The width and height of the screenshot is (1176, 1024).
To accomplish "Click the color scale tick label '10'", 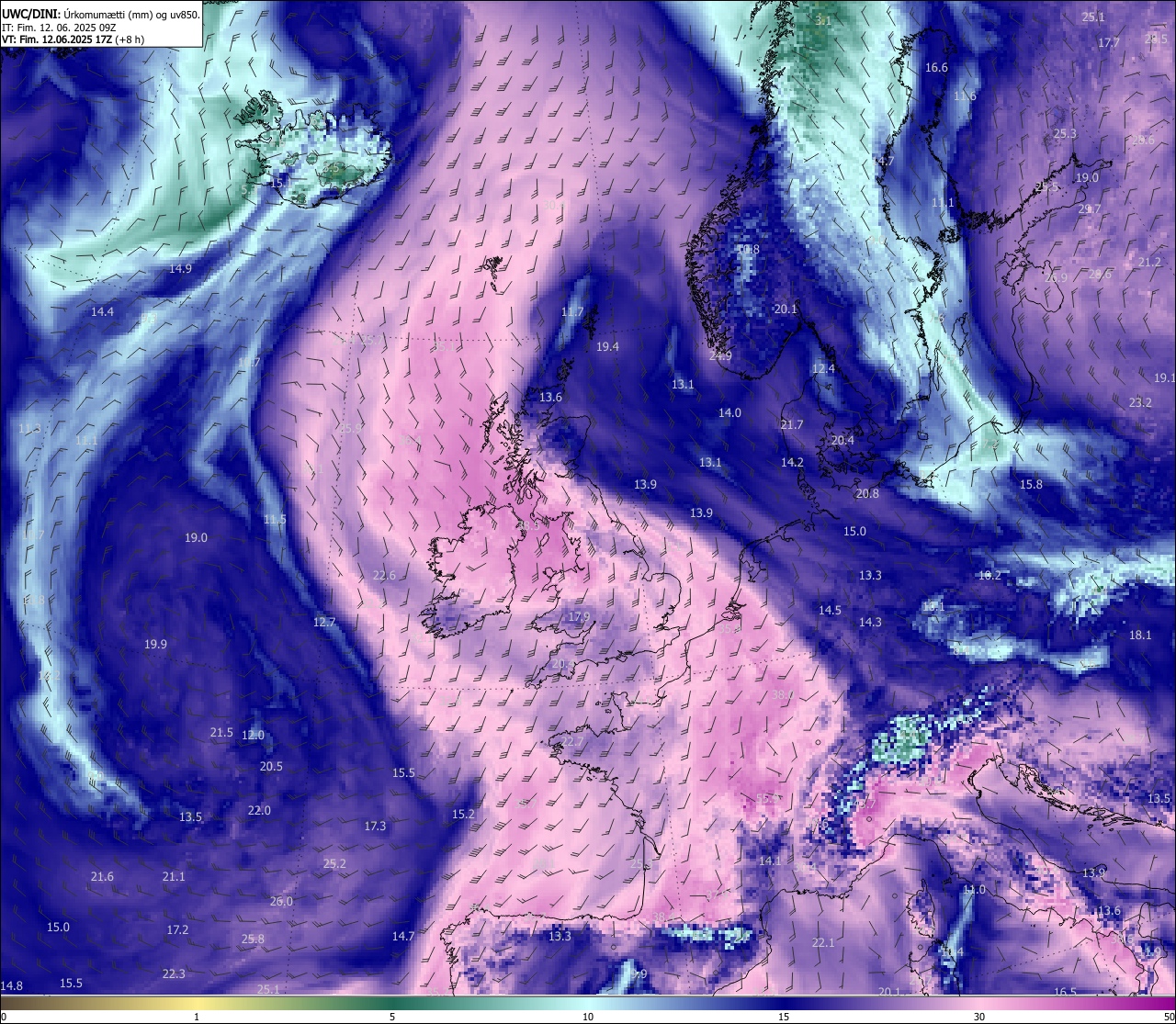I will (588, 1017).
